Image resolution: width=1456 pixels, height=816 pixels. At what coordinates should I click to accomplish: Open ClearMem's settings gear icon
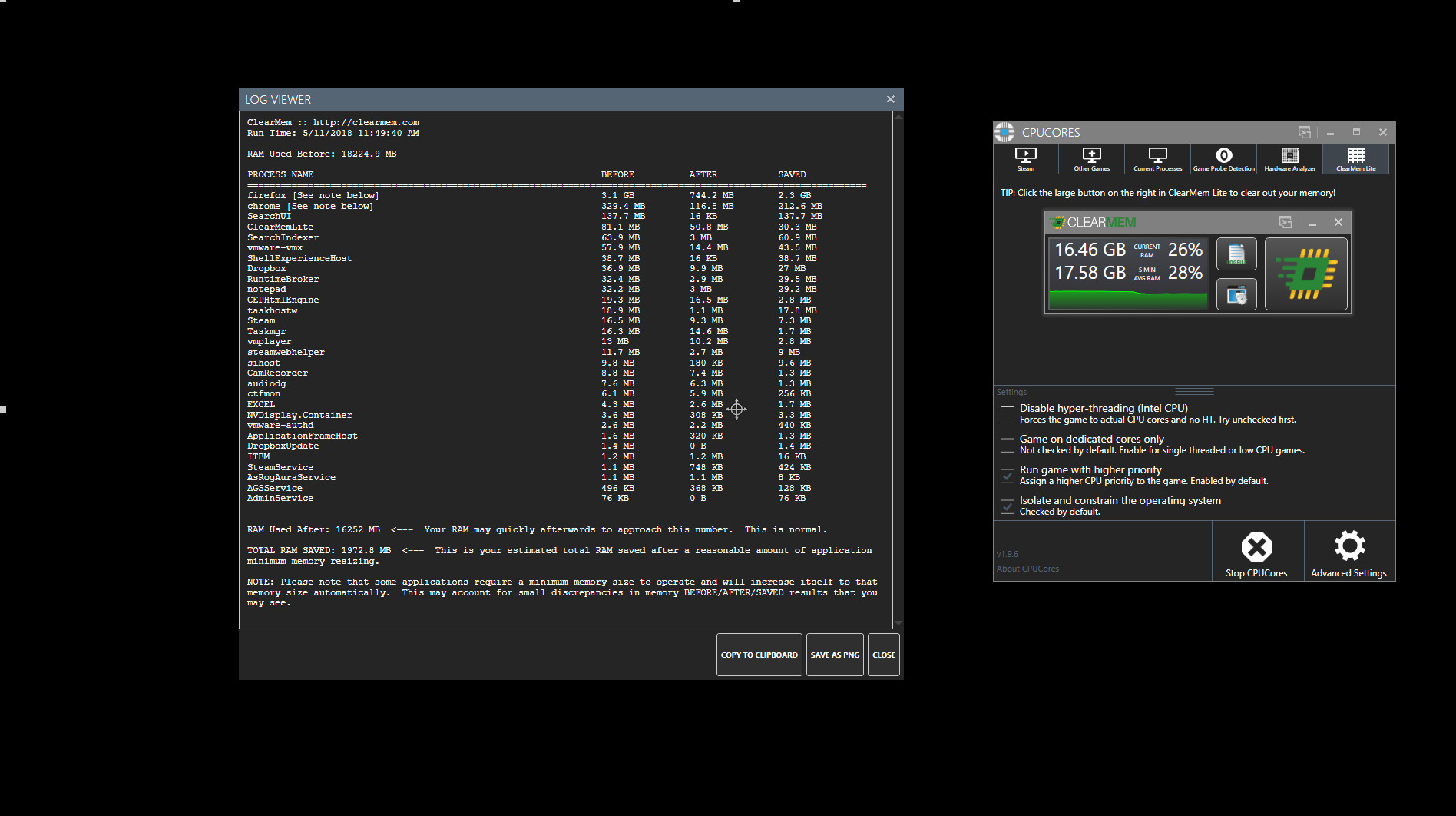1236,294
